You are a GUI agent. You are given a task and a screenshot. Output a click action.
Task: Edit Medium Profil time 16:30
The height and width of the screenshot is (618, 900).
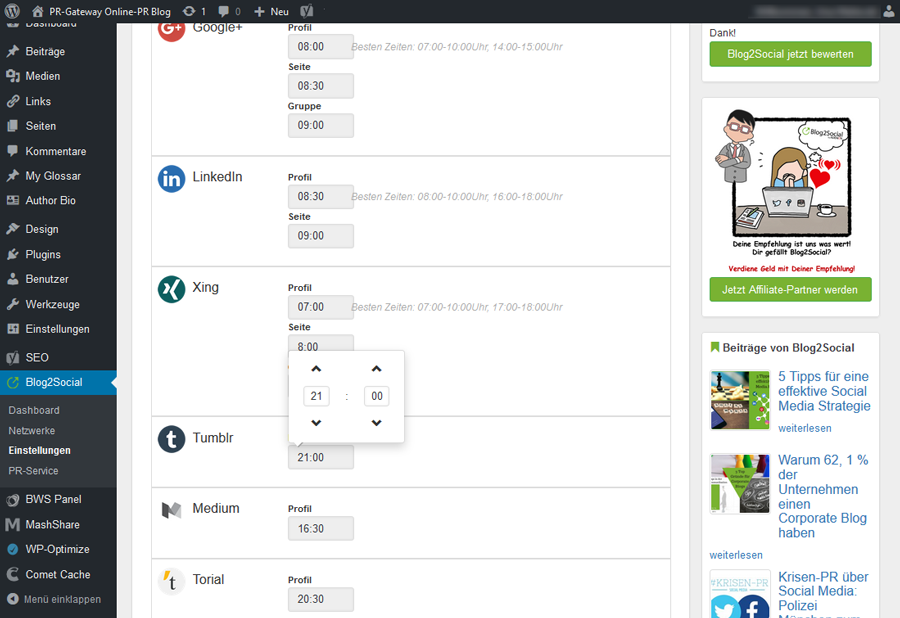tap(321, 528)
